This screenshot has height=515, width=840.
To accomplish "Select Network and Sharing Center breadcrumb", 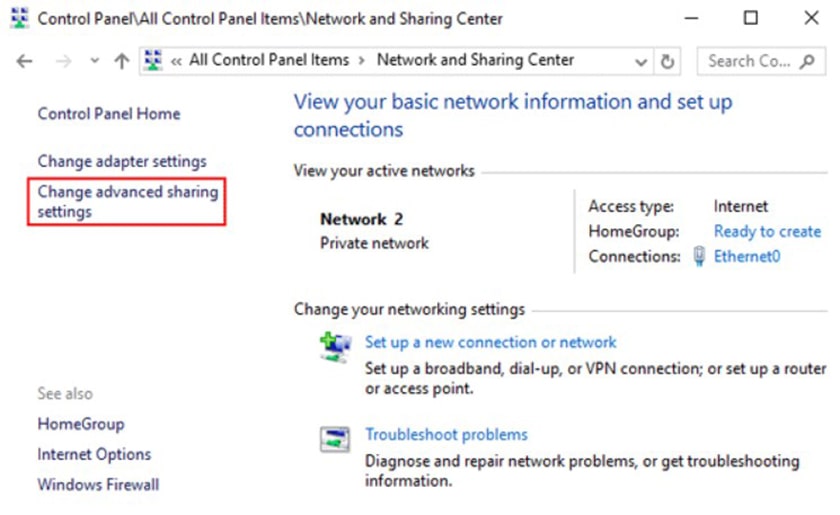I will click(x=475, y=60).
